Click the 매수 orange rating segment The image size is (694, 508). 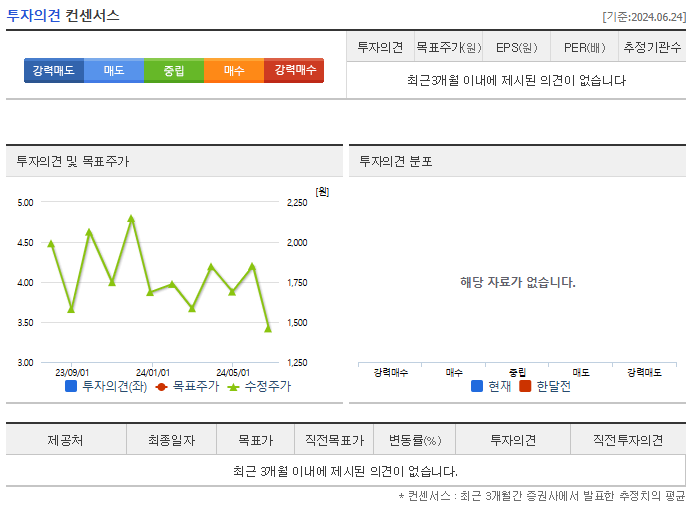point(234,70)
